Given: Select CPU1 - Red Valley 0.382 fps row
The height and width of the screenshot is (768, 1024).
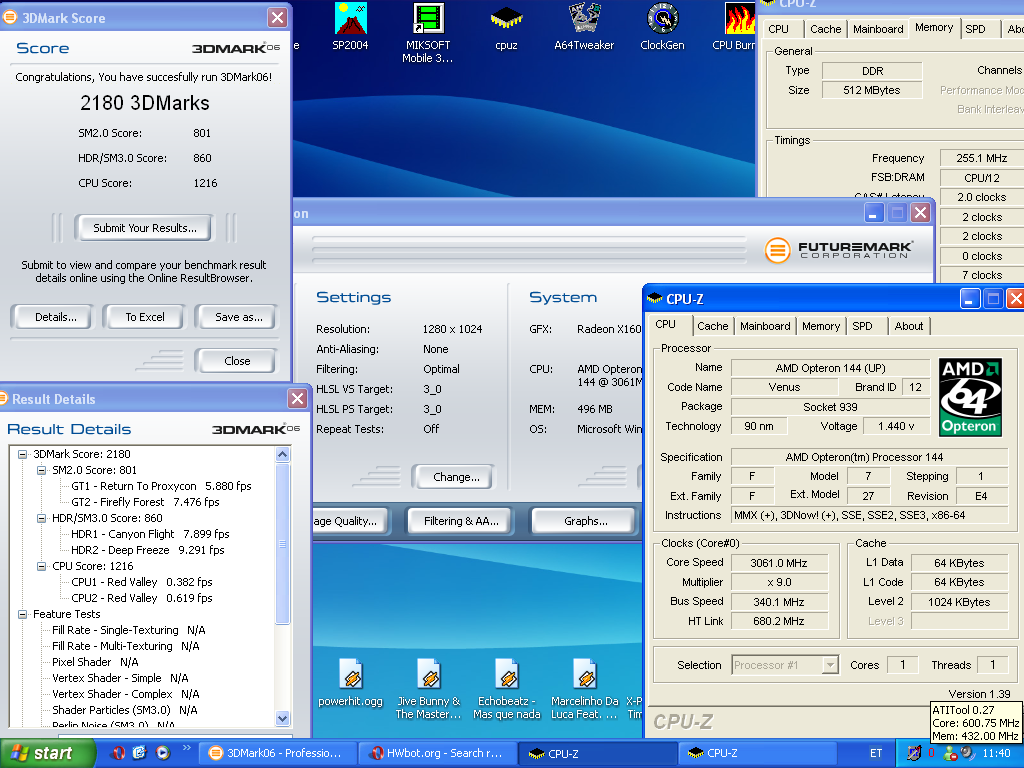Looking at the screenshot, I should click(142, 582).
